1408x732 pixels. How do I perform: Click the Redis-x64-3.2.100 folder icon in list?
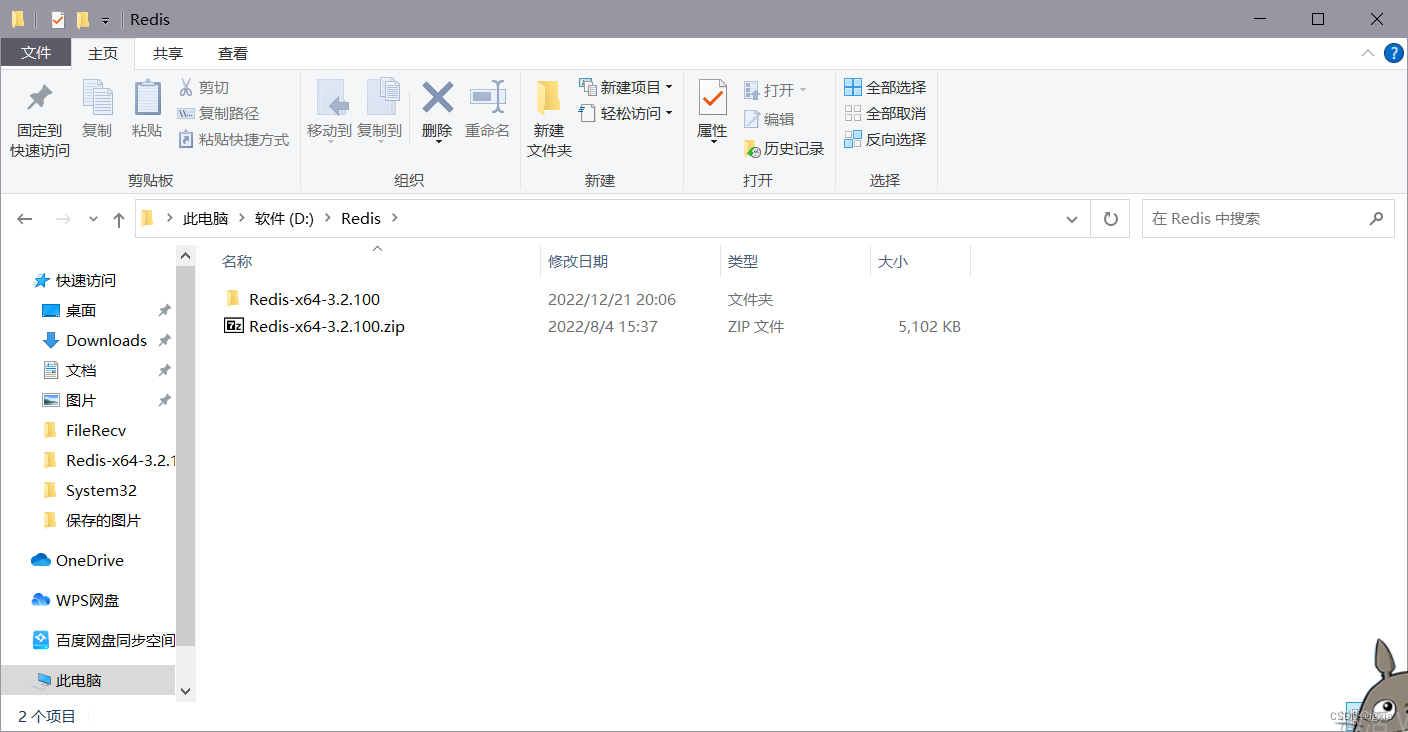coord(234,298)
